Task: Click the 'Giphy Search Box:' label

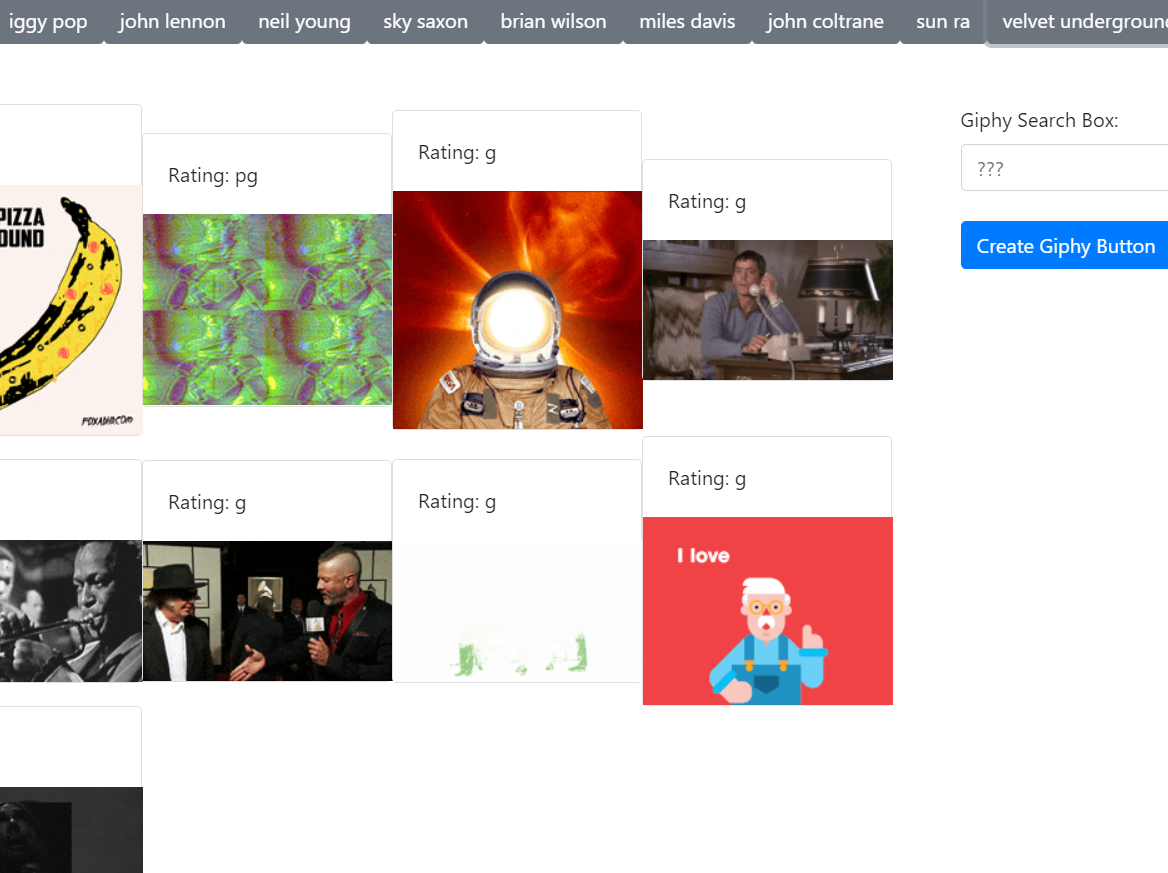Action: [1039, 121]
